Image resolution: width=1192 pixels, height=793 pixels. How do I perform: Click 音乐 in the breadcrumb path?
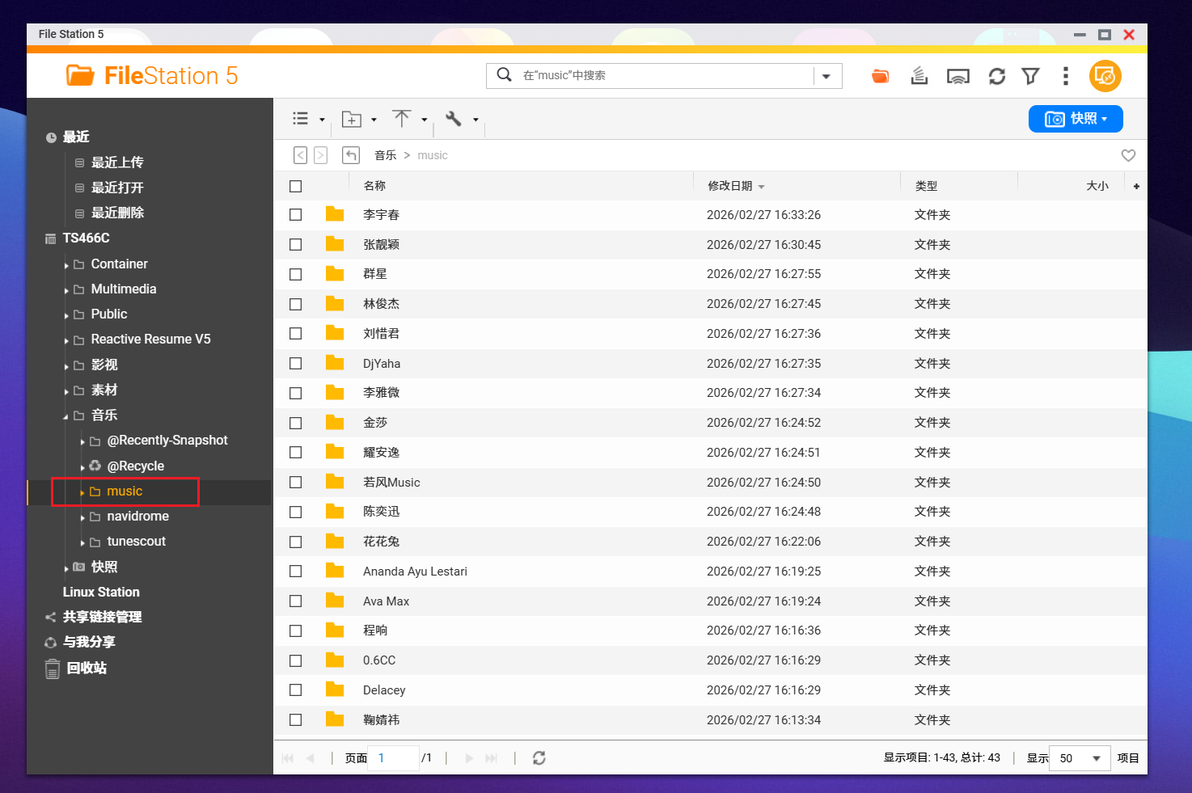[385, 155]
